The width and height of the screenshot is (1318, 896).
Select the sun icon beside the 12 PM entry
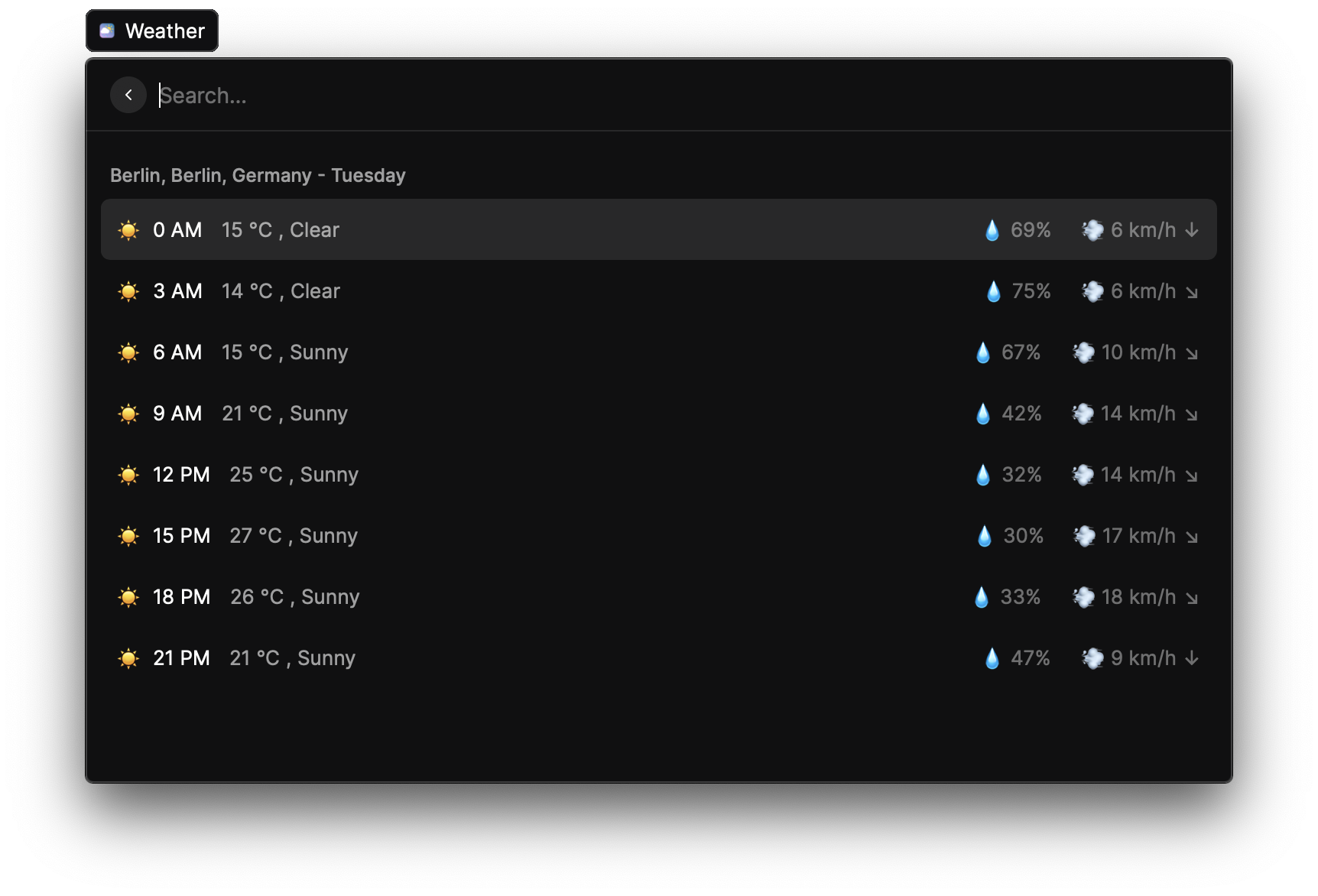(128, 475)
